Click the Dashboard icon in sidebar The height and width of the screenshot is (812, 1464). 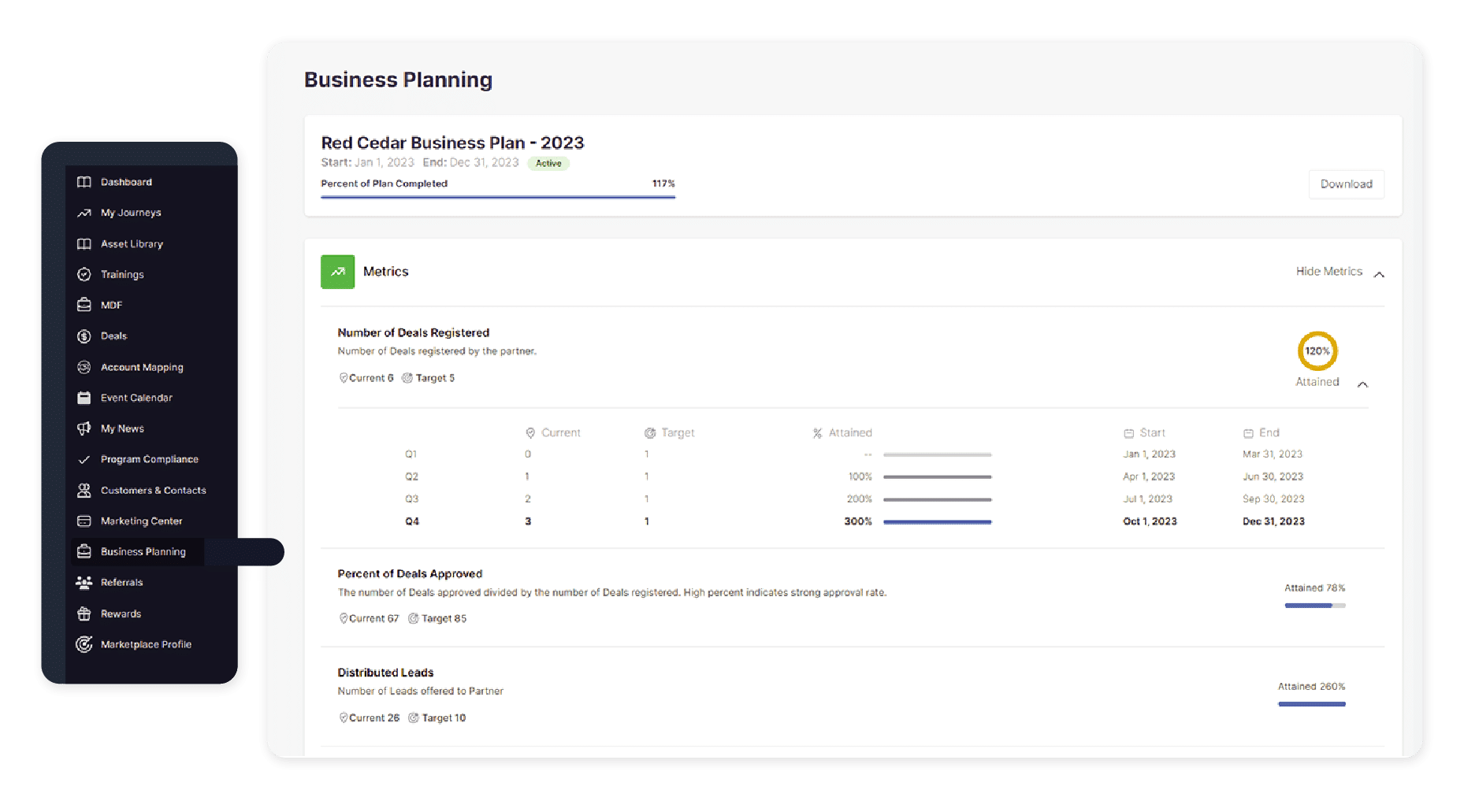click(84, 182)
